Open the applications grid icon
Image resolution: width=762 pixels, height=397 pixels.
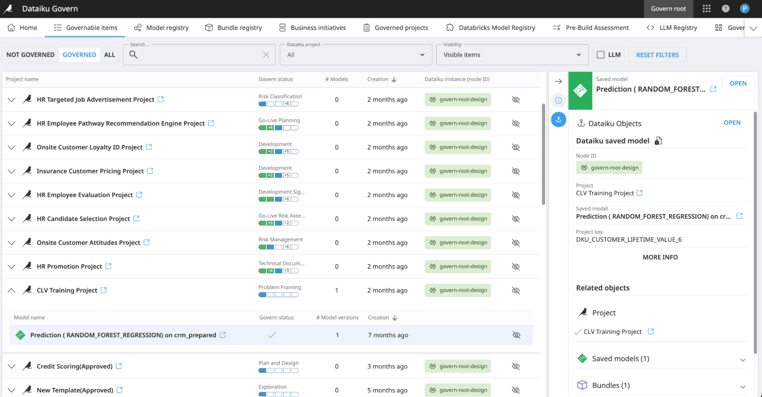pyautogui.click(x=707, y=9)
